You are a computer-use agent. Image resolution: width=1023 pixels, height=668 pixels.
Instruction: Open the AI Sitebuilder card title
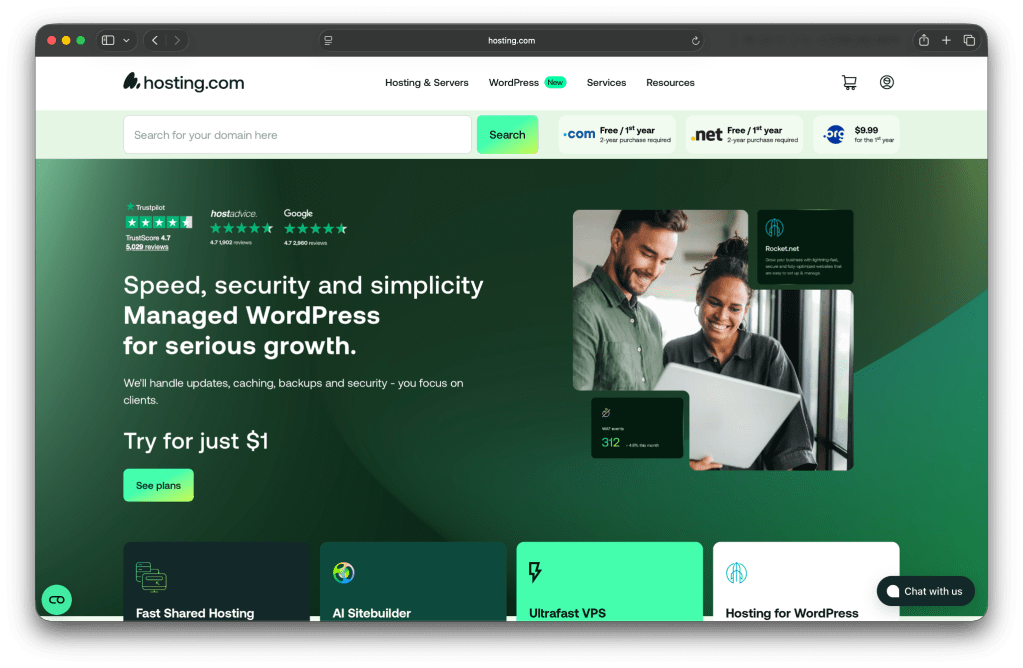coord(372,613)
